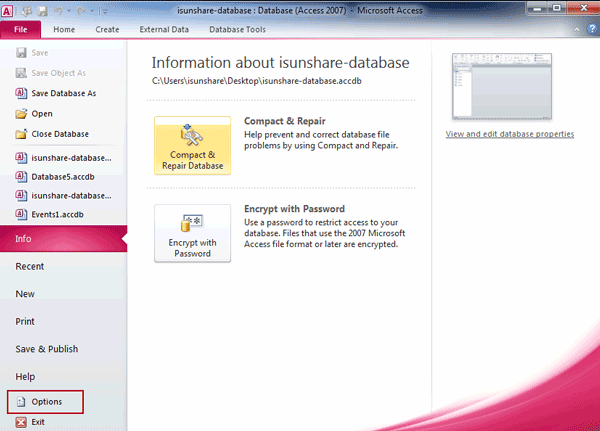This screenshot has width=600, height=431.
Task: Click the database file path text
Action: coord(257,81)
